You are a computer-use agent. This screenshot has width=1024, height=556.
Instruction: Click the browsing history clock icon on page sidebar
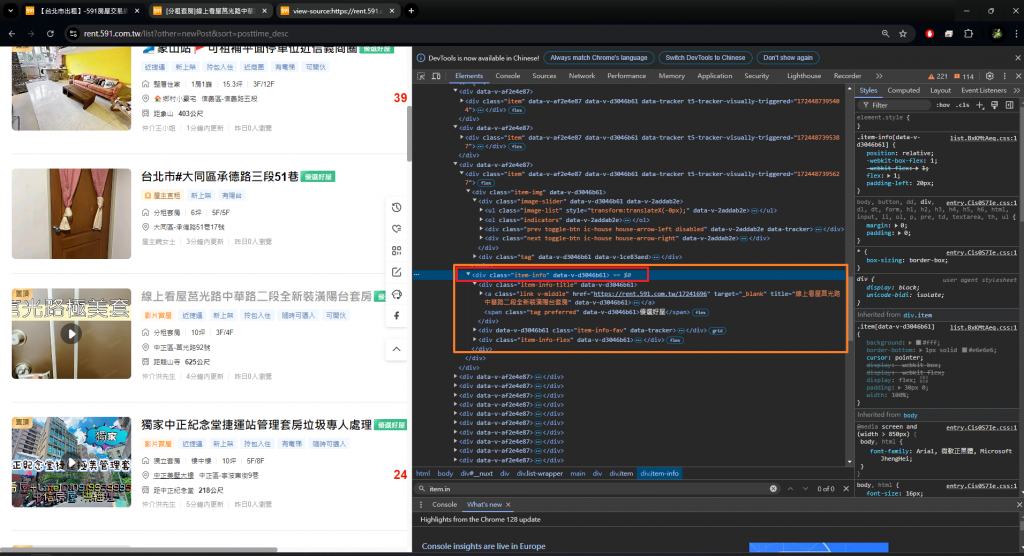[x=396, y=208]
